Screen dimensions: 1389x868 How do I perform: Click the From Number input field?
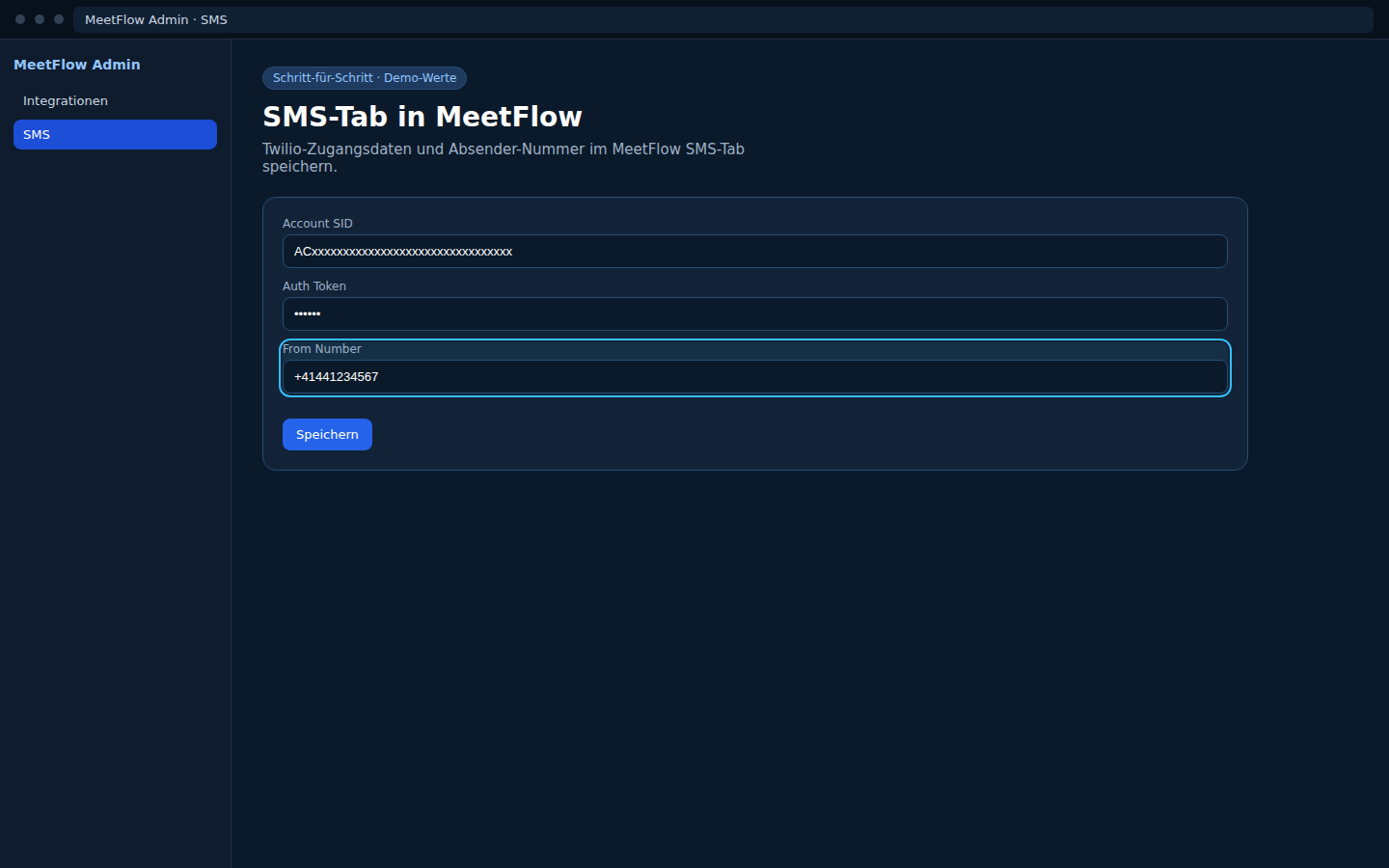click(754, 377)
